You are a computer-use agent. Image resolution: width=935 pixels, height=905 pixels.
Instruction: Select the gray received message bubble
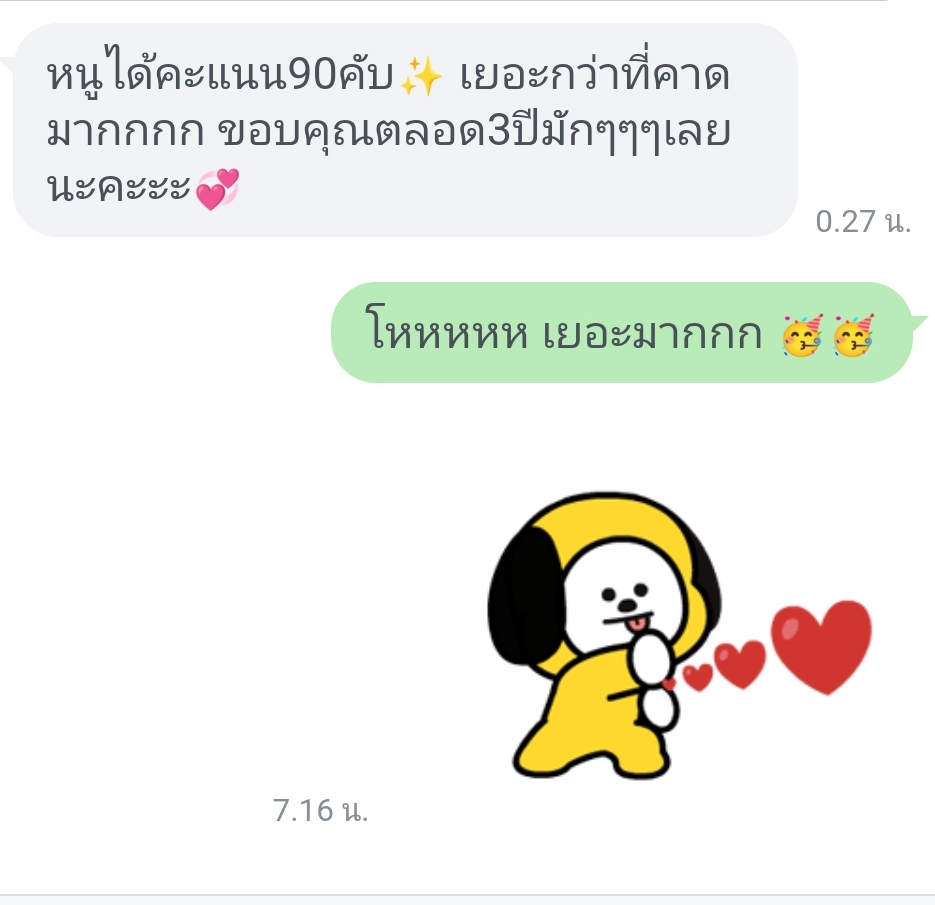[x=405, y=130]
